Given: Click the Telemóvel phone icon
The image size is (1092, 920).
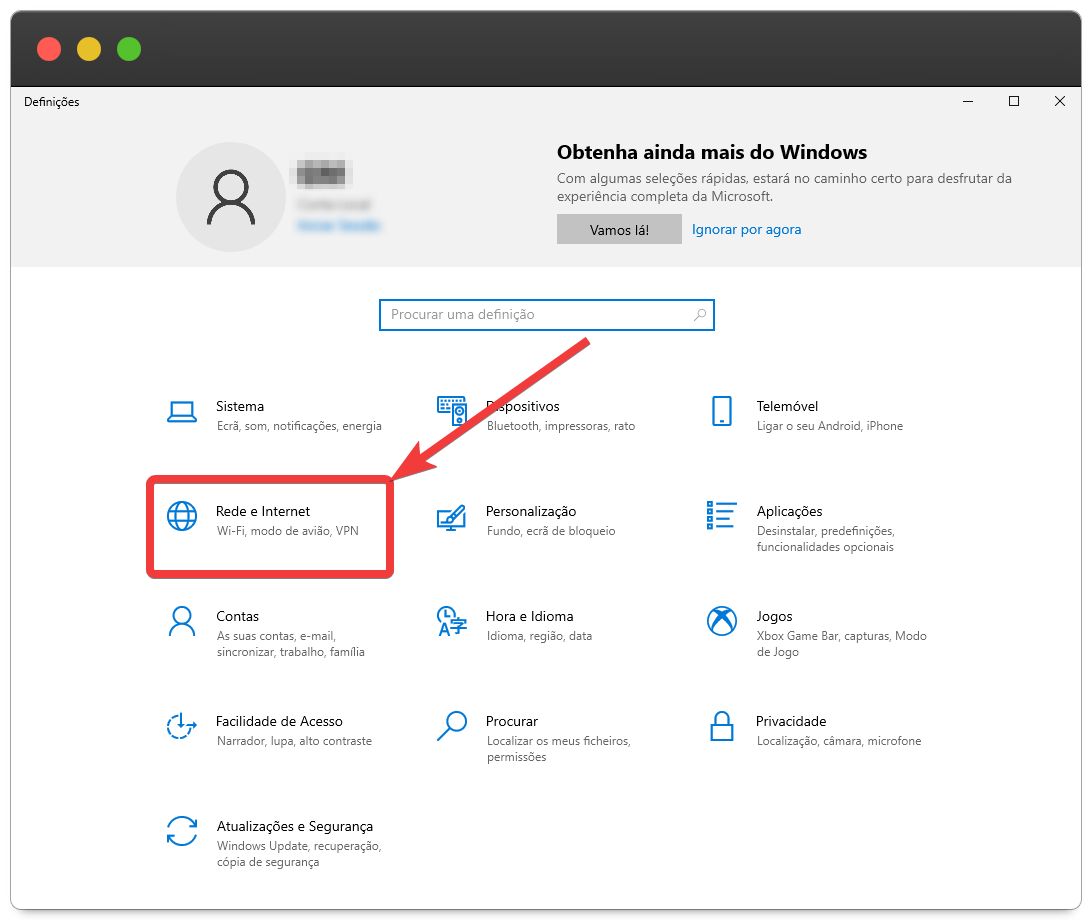Looking at the screenshot, I should coord(721,411).
